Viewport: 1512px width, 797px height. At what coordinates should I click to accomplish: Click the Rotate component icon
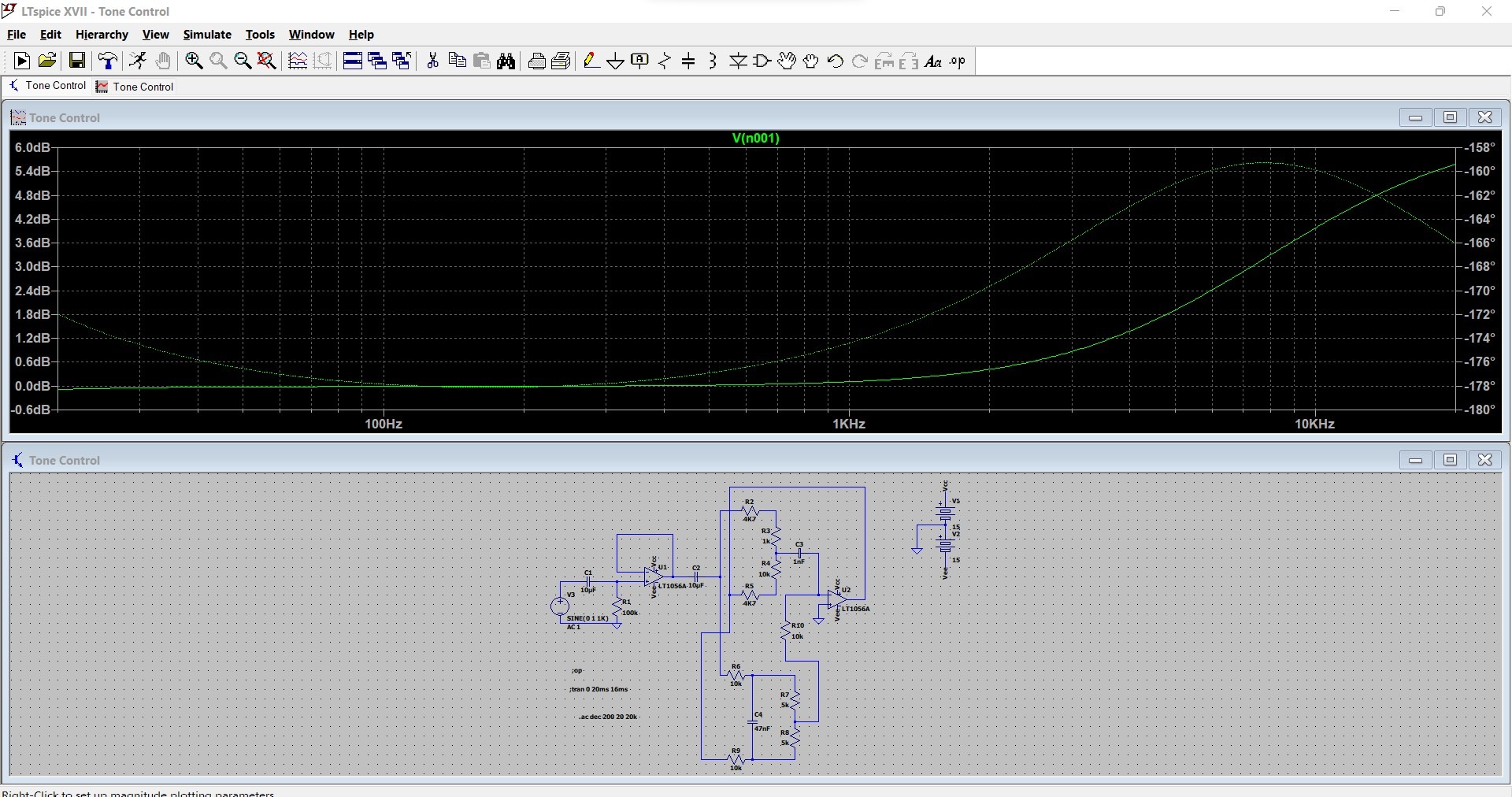click(884, 61)
